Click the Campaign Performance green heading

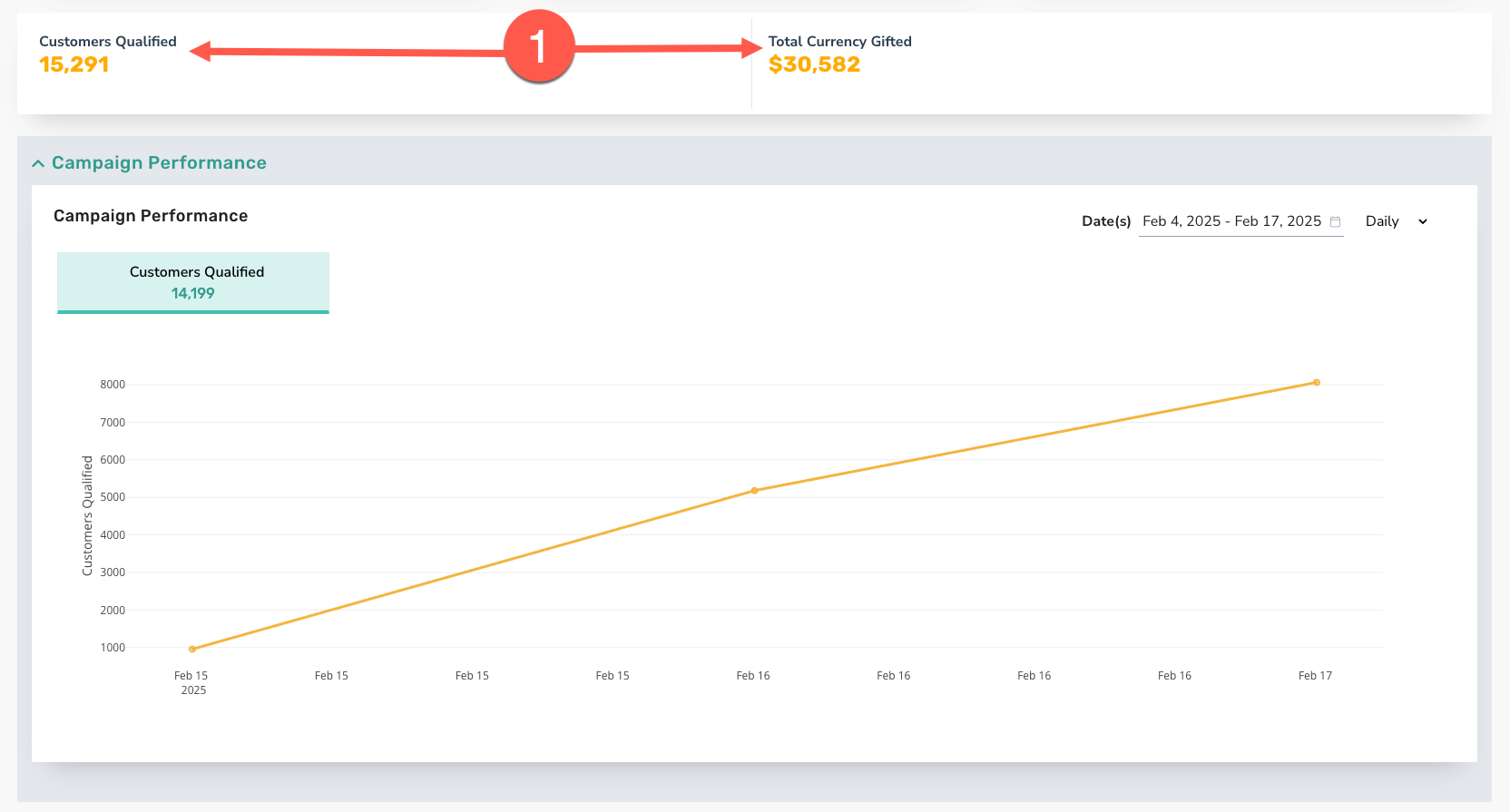click(x=159, y=162)
